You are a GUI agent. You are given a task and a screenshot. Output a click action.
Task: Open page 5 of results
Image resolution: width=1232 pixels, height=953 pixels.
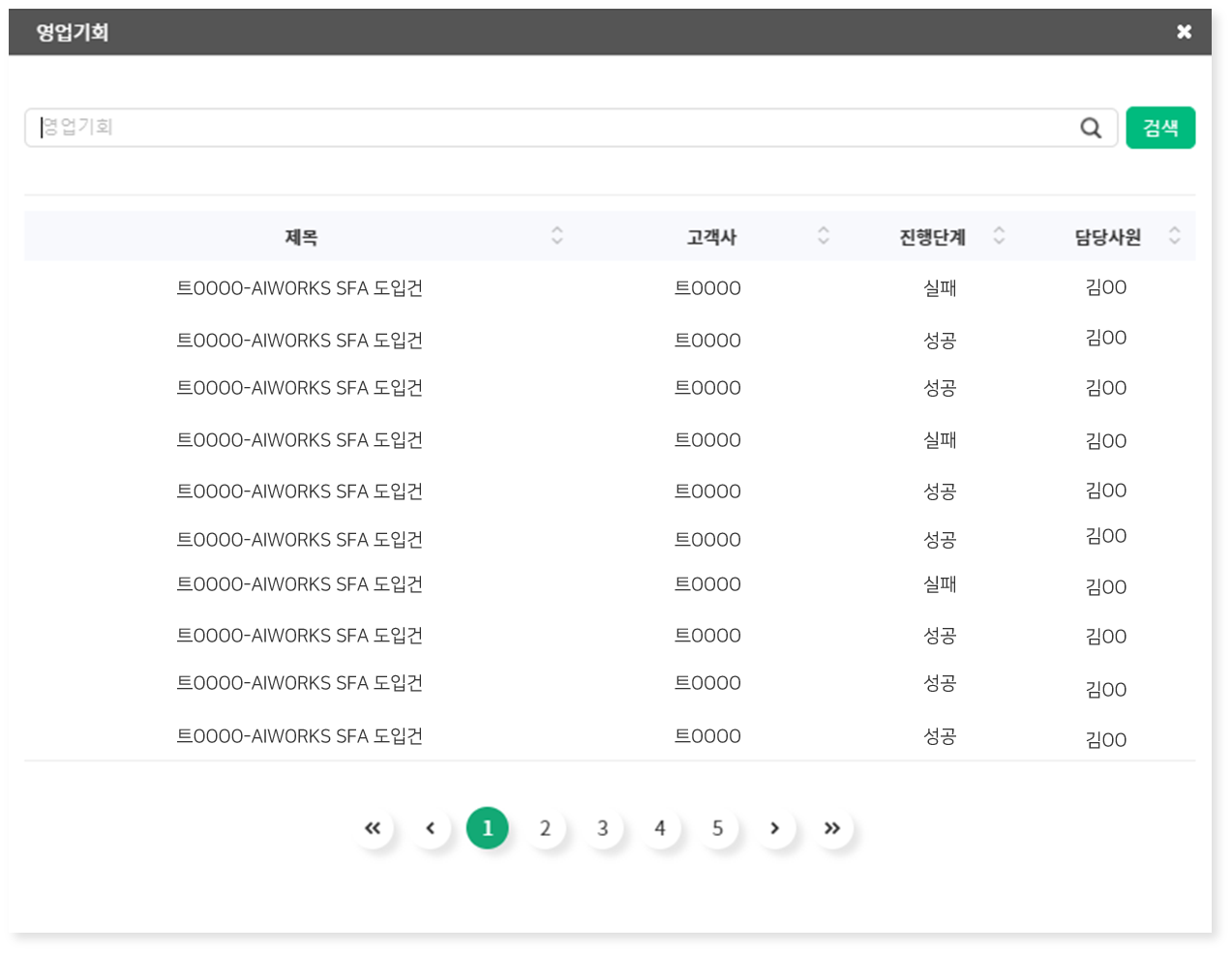click(717, 828)
